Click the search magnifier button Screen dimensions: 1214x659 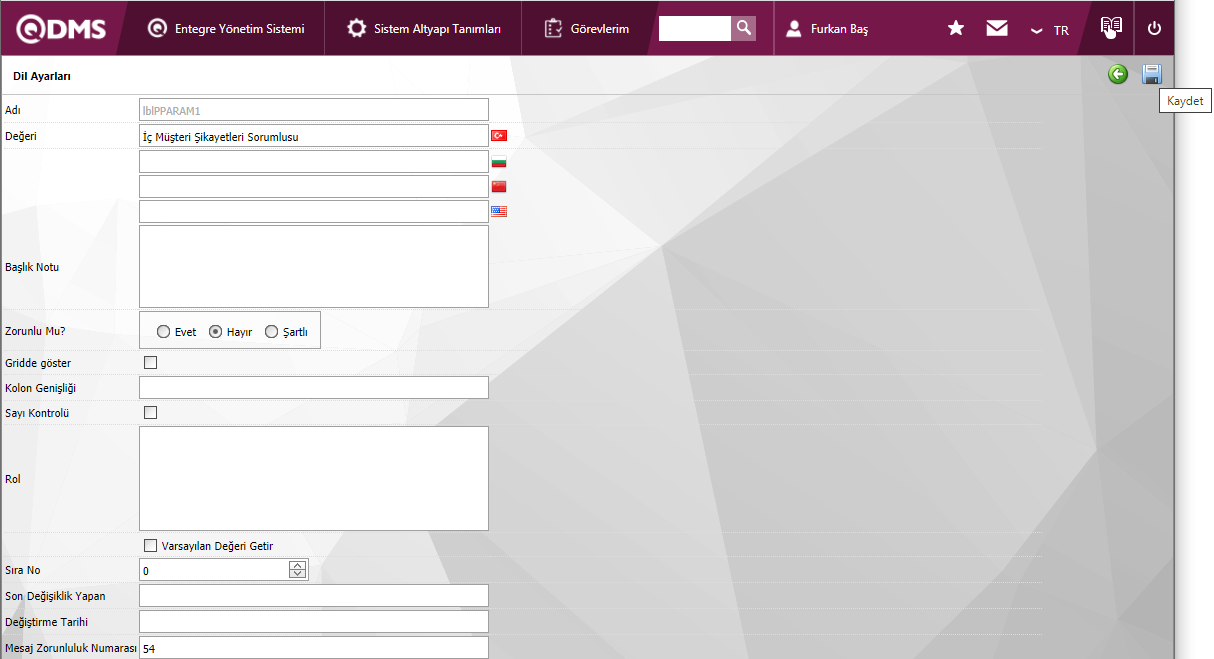point(743,28)
